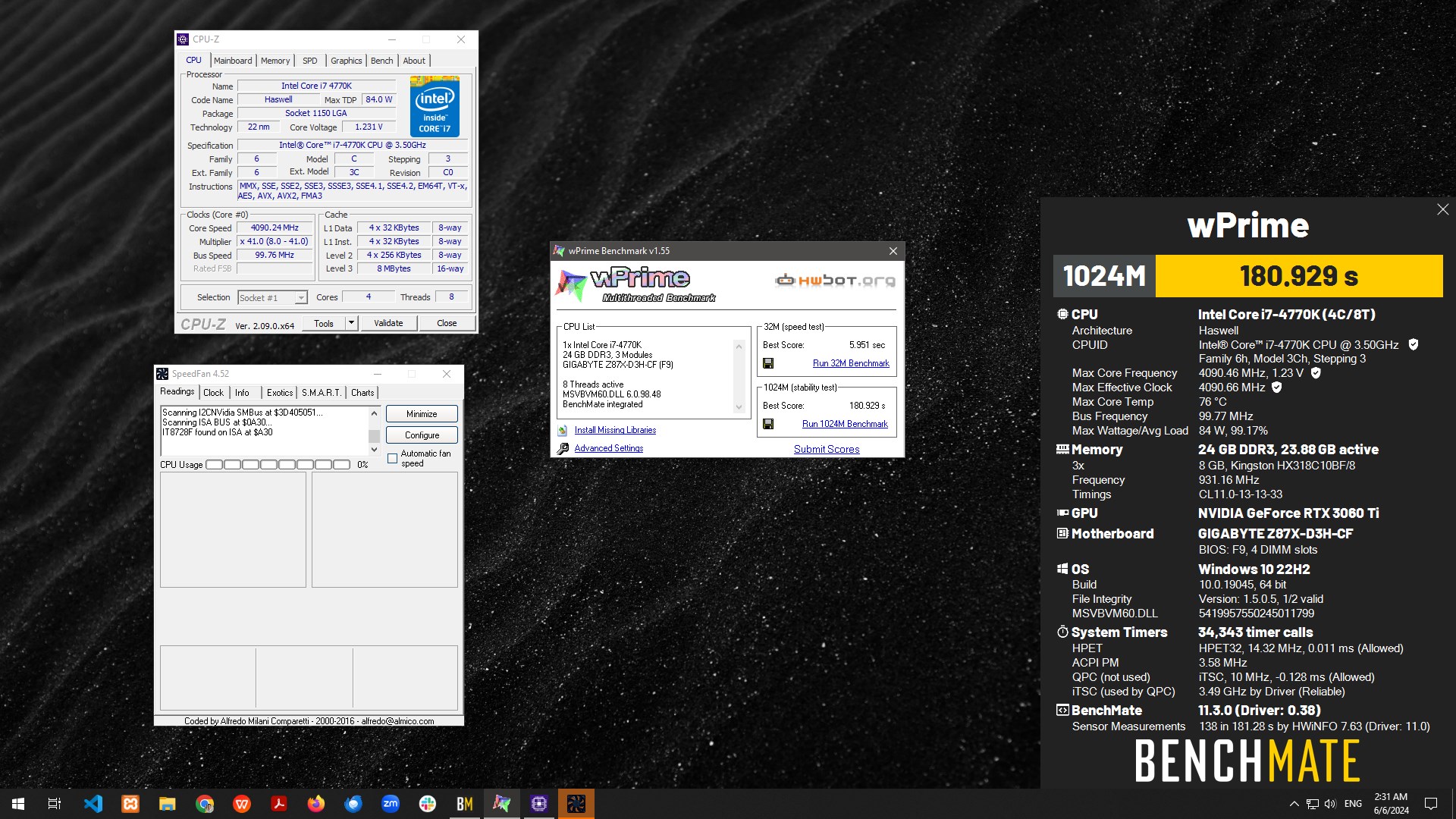Launch Firefox from the taskbar
1456x819 pixels.
[x=316, y=804]
